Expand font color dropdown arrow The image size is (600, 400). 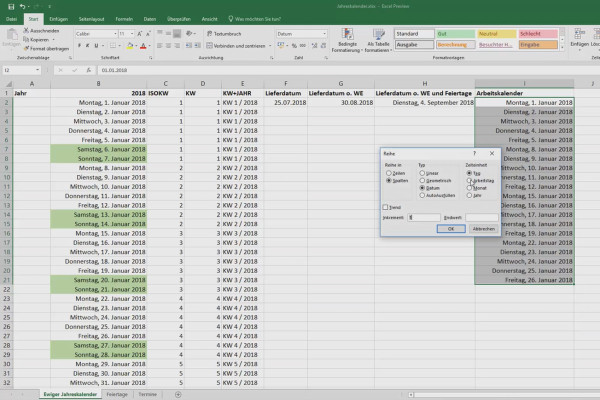149,46
